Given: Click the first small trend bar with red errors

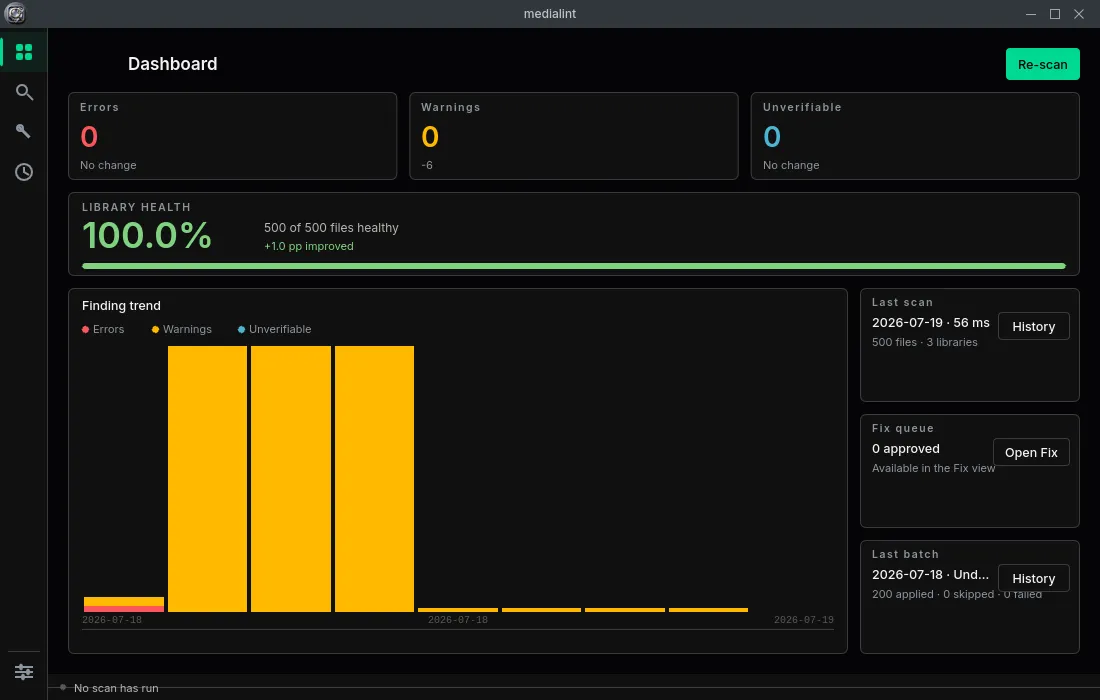Looking at the screenshot, I should 123,605.
